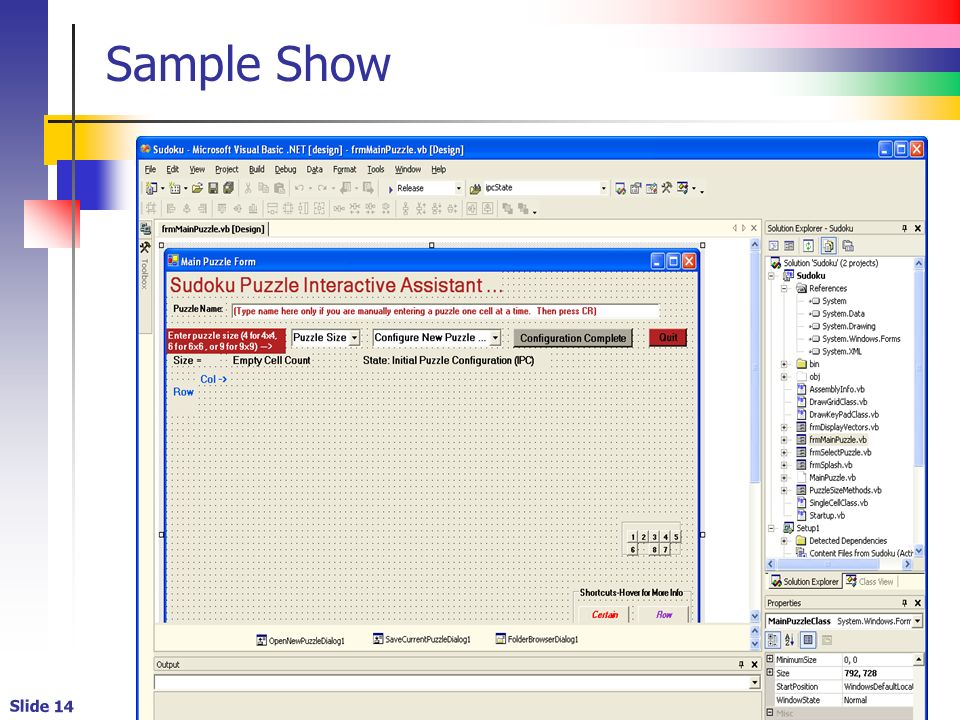
Task: Click Properties icon in Solution Explorer toolbar
Action: pyautogui.click(x=848, y=246)
